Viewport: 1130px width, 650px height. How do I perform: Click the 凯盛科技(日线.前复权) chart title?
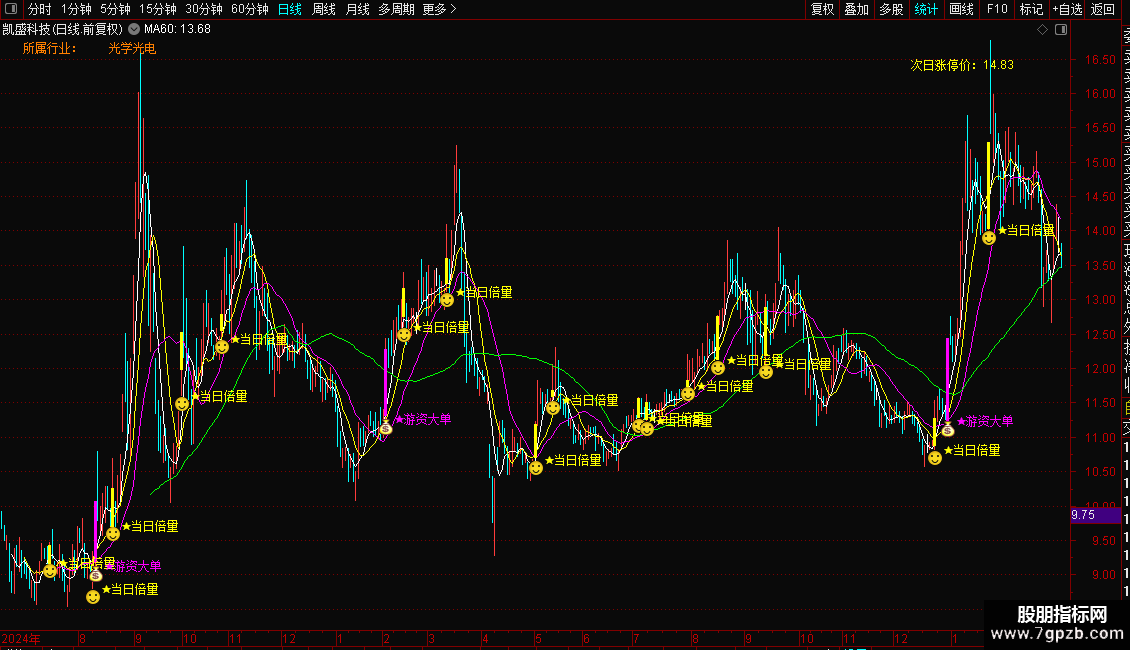click(x=63, y=29)
